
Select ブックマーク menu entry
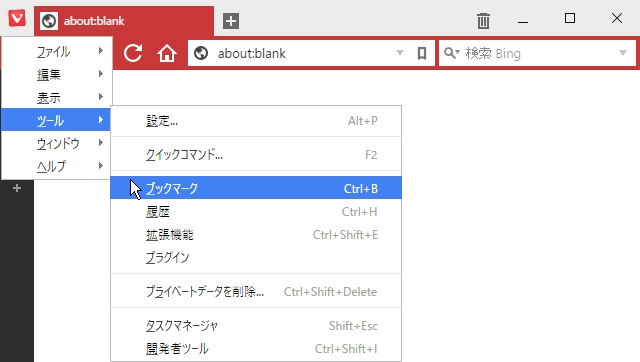point(256,188)
